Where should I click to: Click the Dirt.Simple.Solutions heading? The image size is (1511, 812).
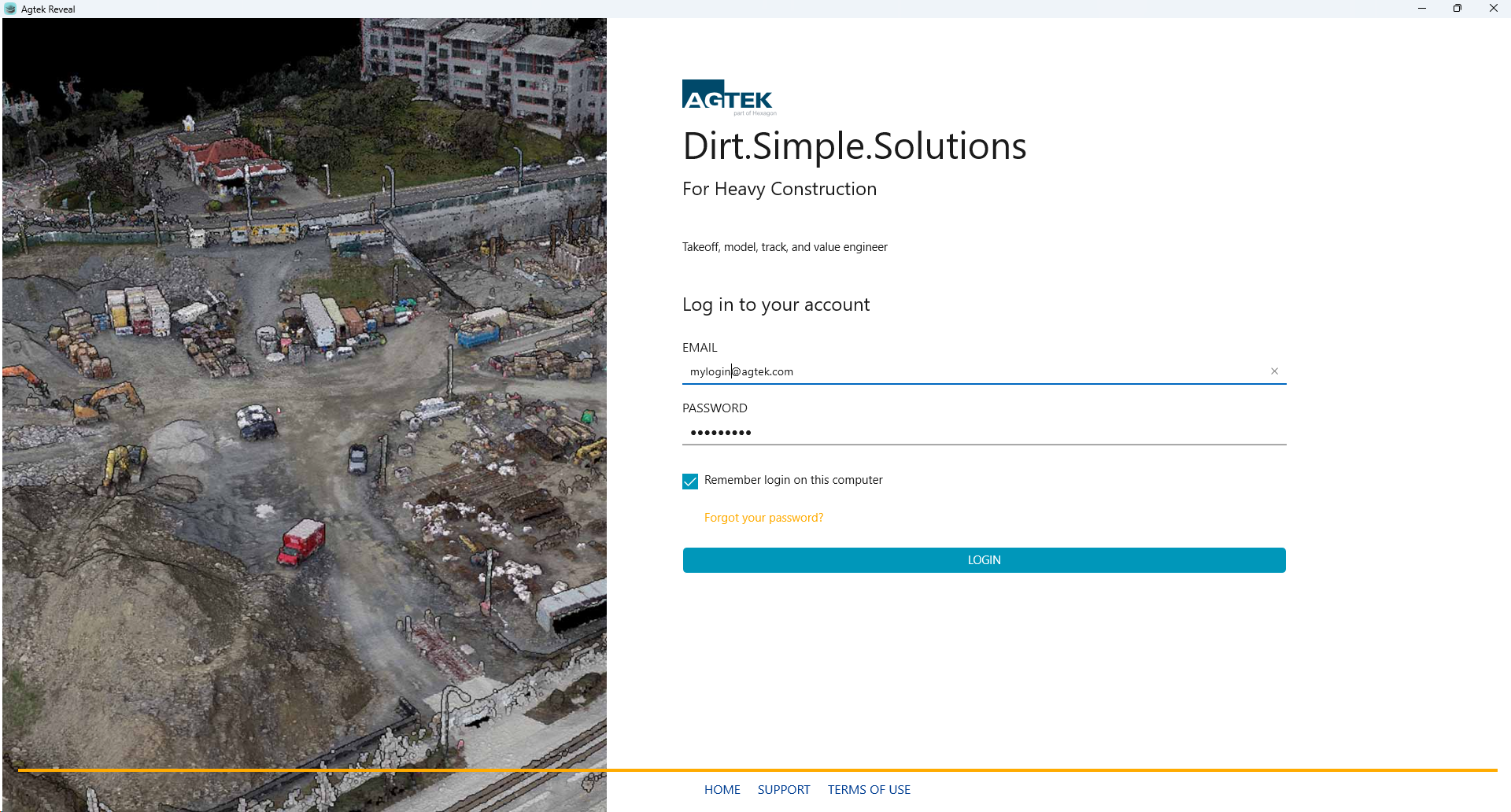tap(854, 146)
